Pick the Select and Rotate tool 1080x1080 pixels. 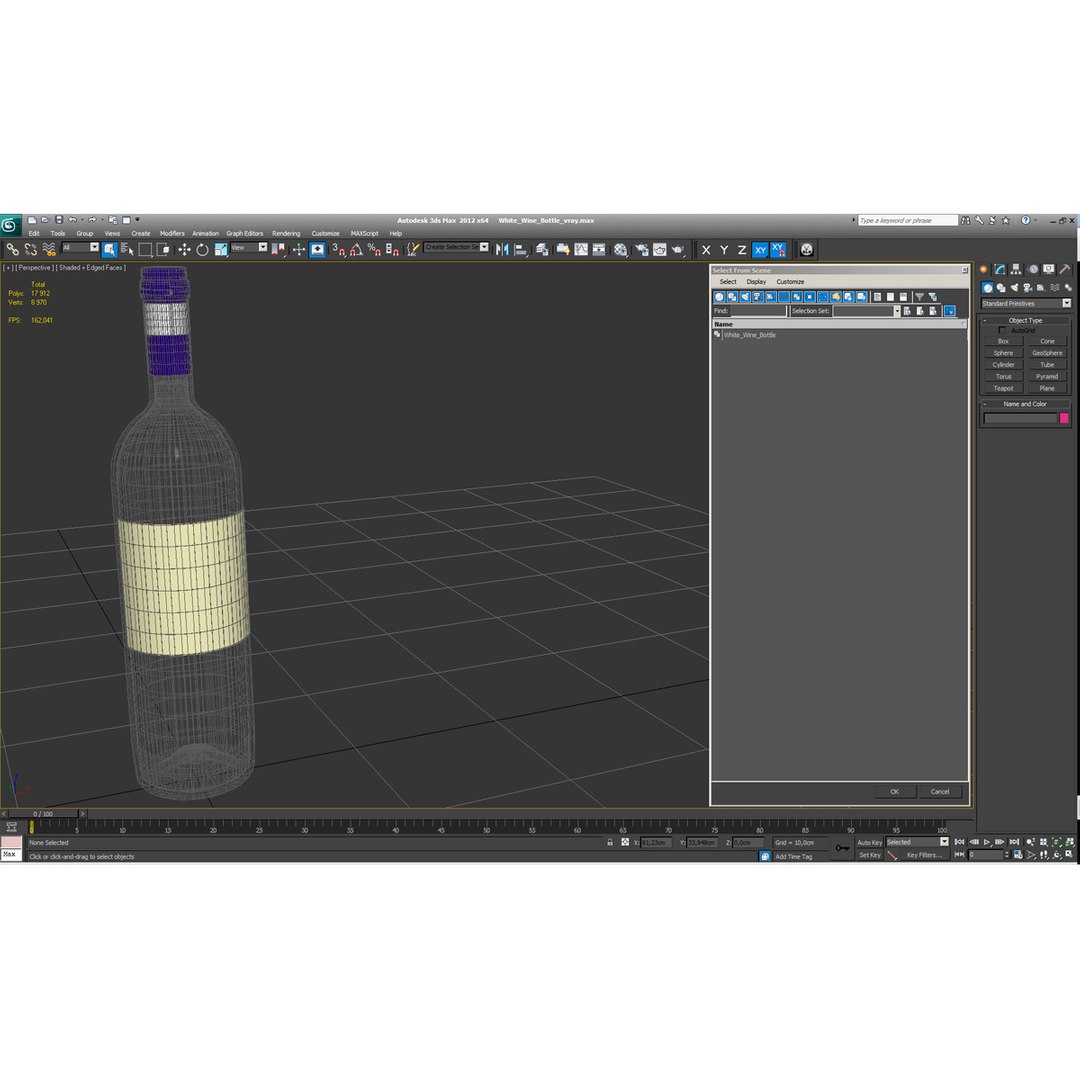[202, 249]
